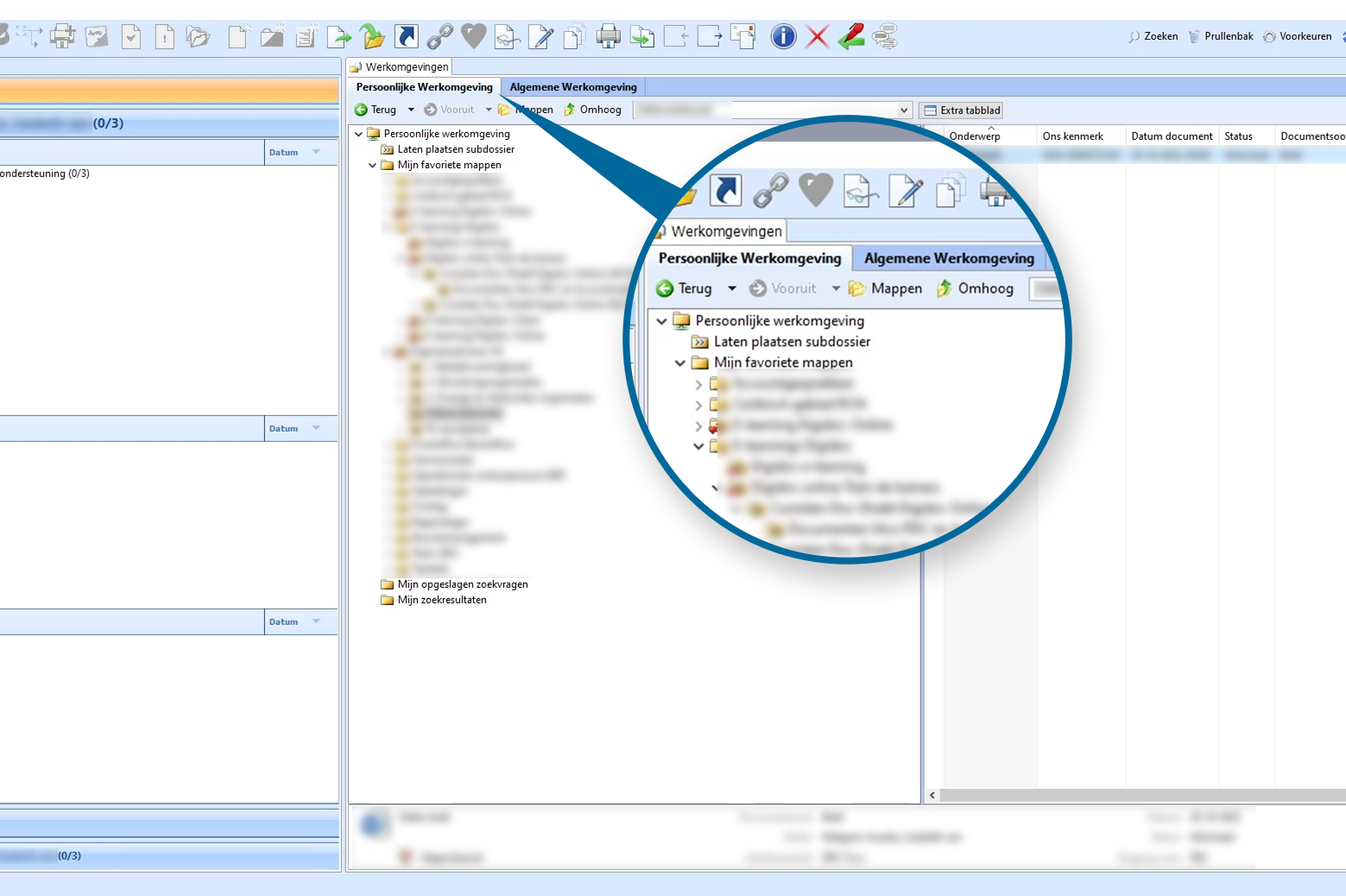Viewport: 1346px width, 896px height.
Task: Collapse the Persoonlijke werkomgeving tree node
Action: click(358, 134)
